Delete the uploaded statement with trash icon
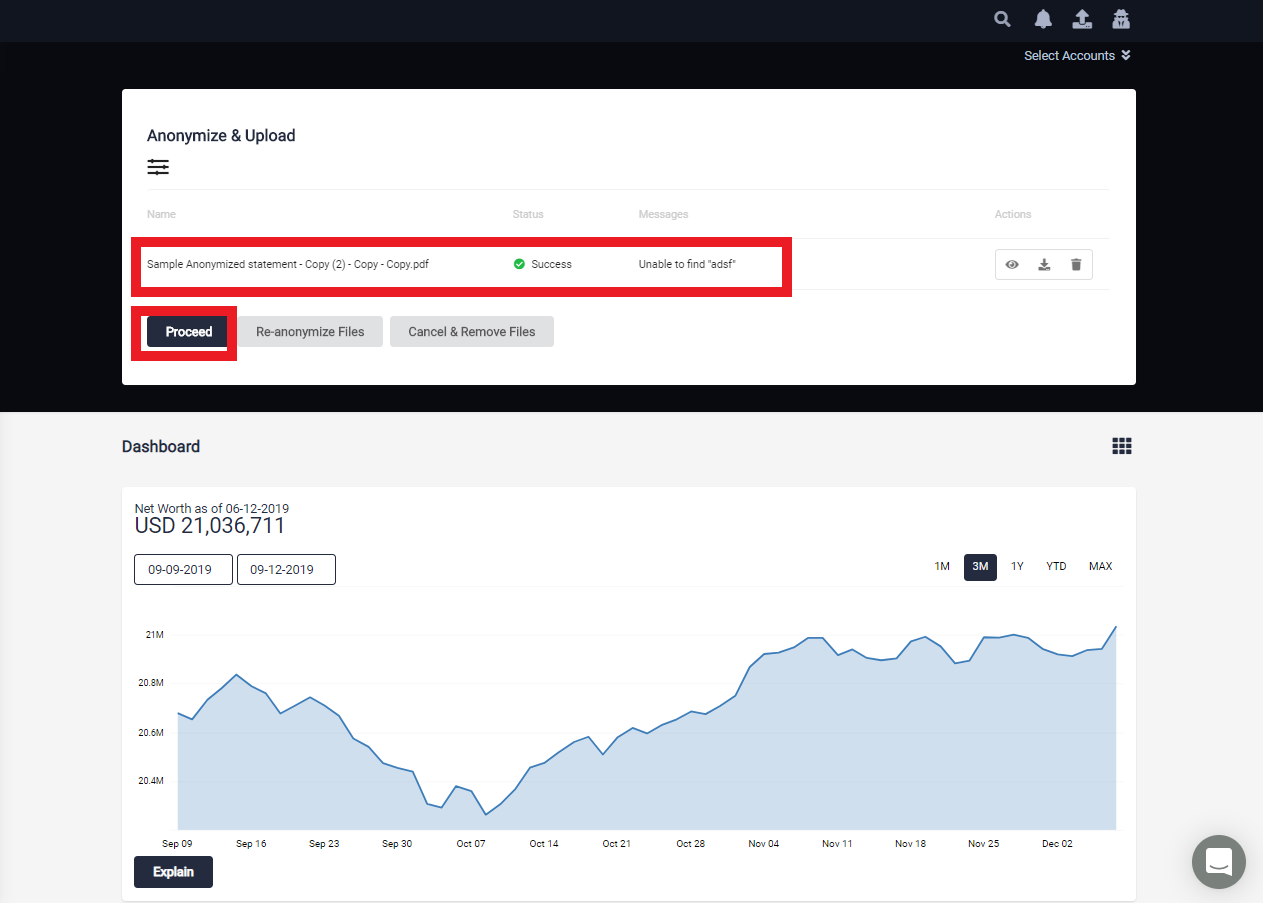The width and height of the screenshot is (1263, 903). [1076, 265]
